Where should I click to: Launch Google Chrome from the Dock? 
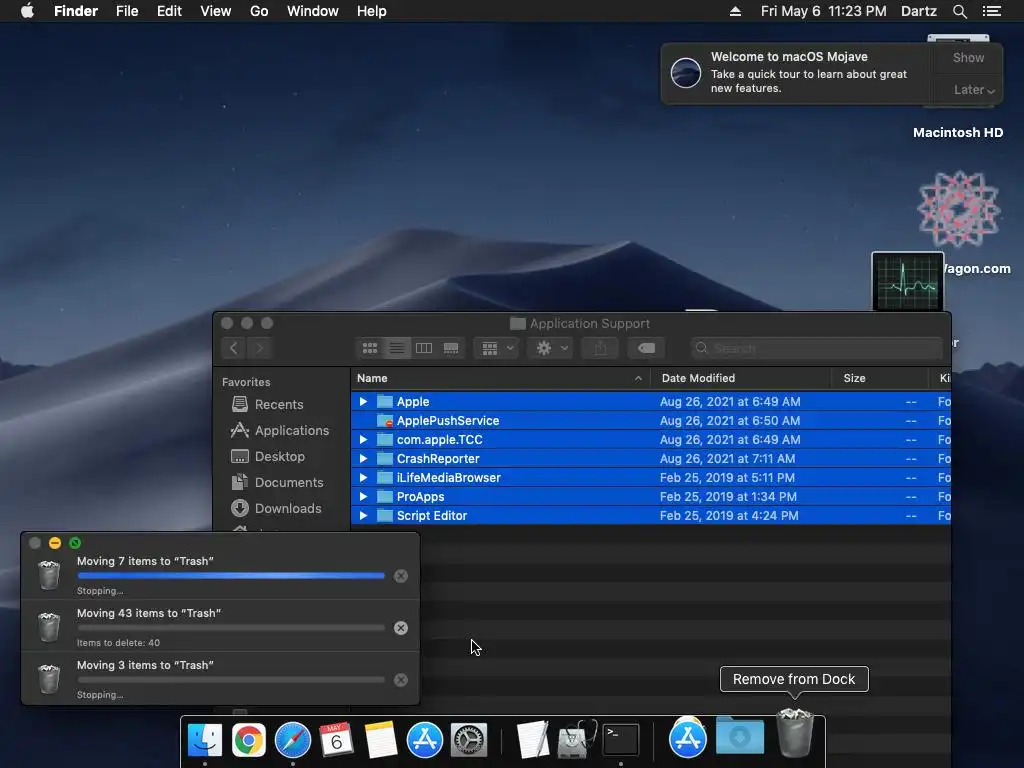249,740
